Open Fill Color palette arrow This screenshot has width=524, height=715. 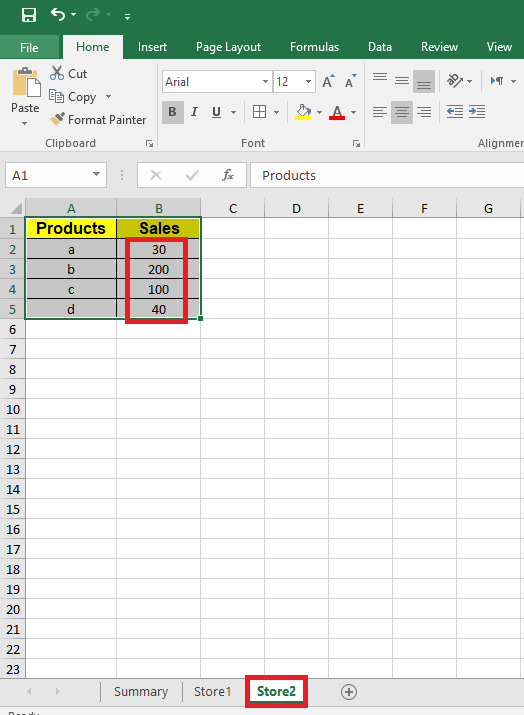319,112
